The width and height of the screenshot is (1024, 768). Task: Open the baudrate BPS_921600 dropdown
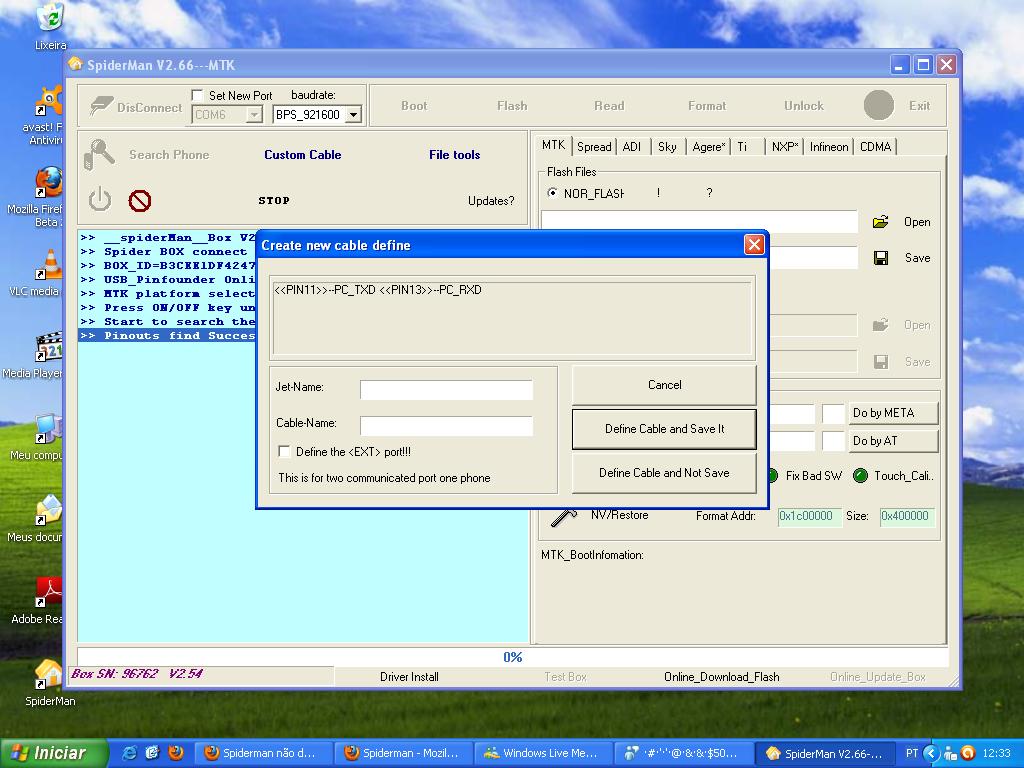coord(353,114)
